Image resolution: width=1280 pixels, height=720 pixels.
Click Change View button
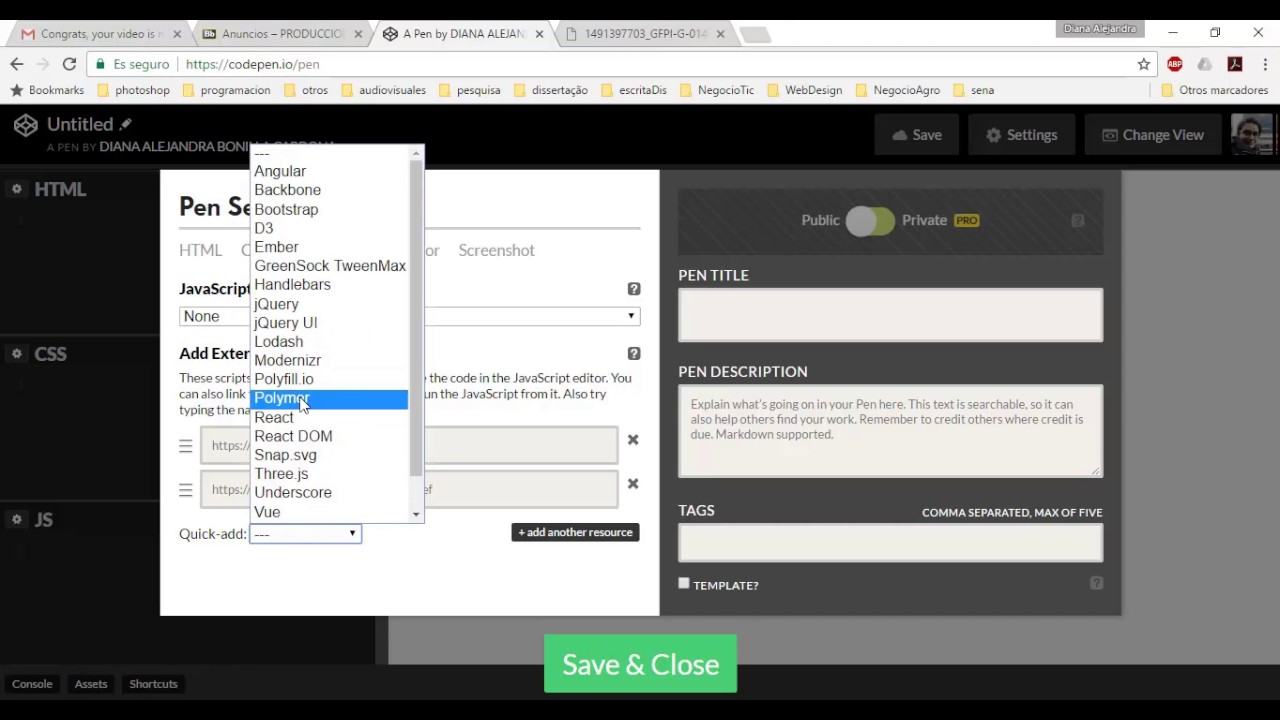click(x=1152, y=135)
